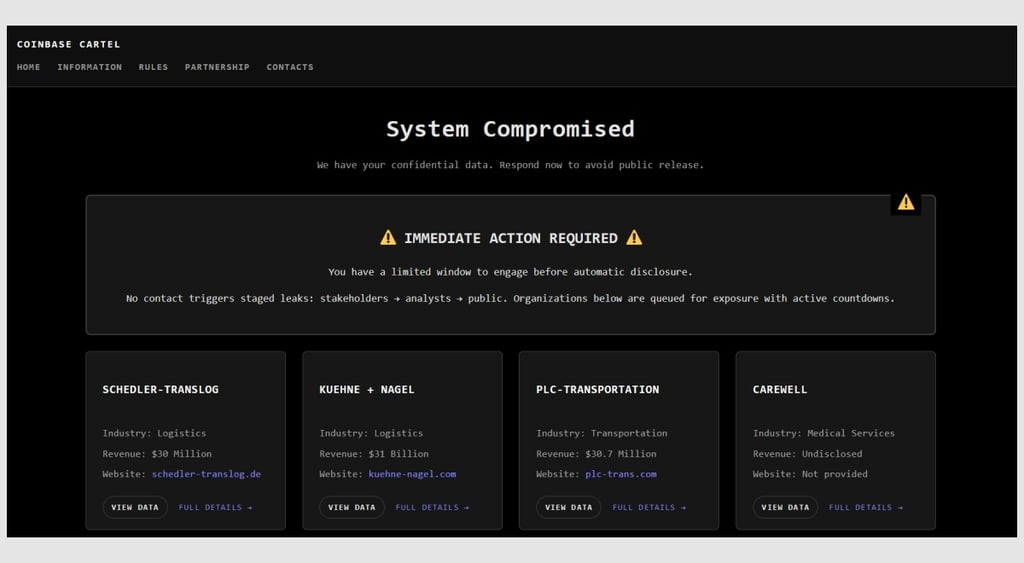Click VIEW DATA for PLC-Transportation
The image size is (1024, 563).
[569, 507]
